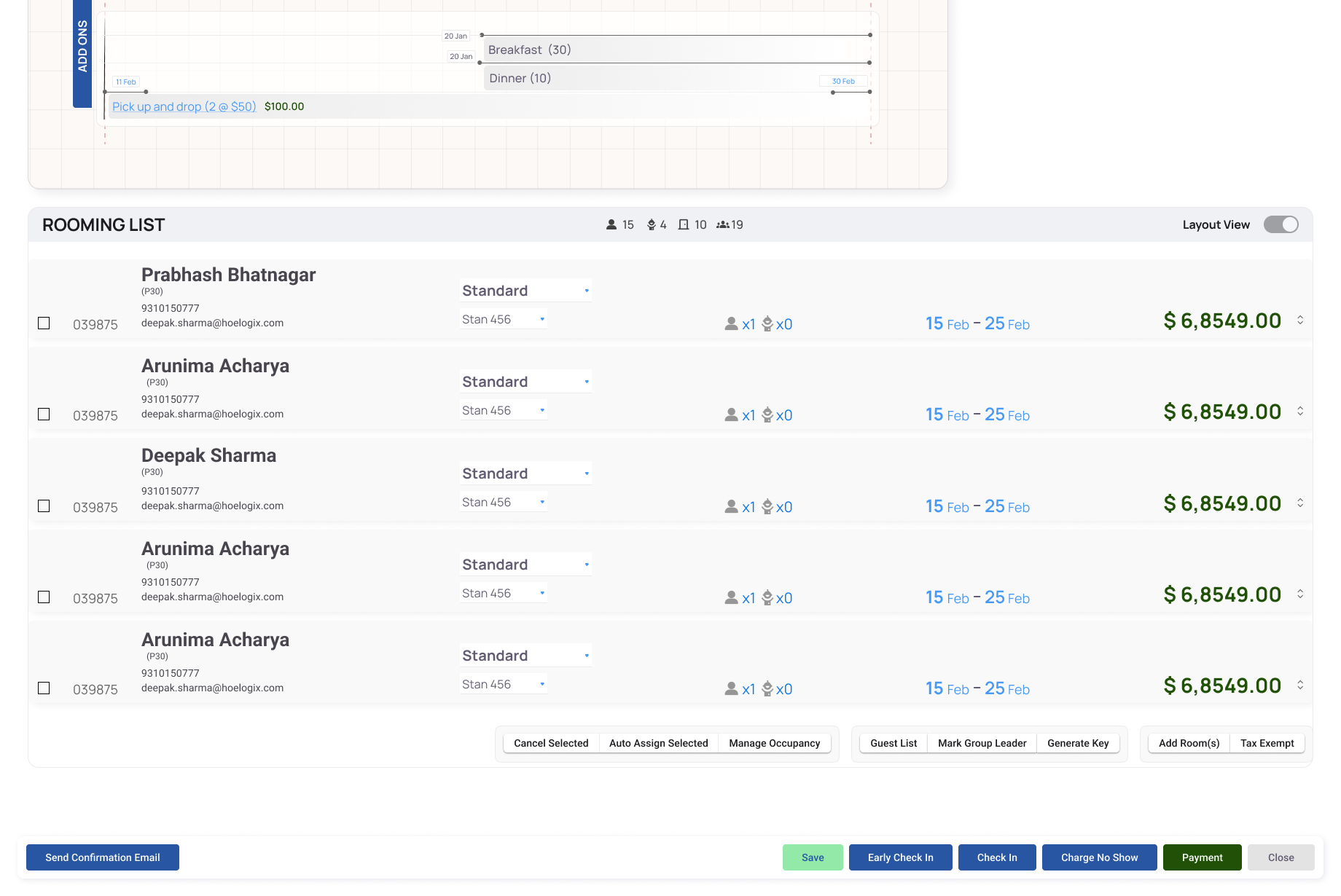Expand Prabhash Bhatnagar's row using the price arrows
1341x896 pixels.
tap(1300, 320)
